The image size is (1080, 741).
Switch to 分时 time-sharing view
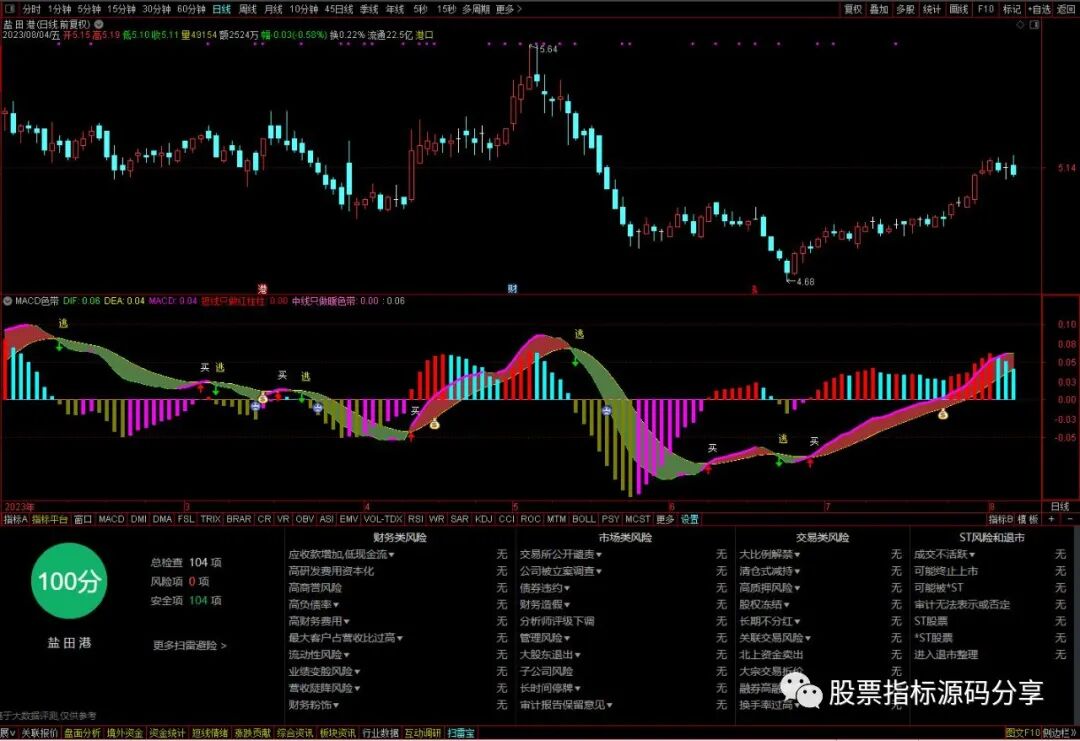(x=31, y=9)
